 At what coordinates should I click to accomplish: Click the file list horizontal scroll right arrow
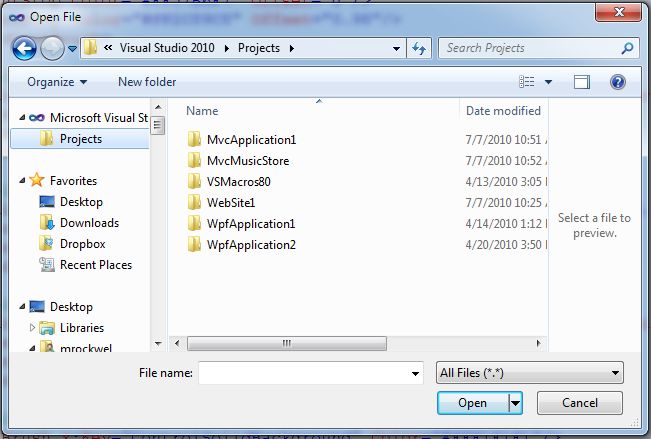pyautogui.click(x=538, y=343)
